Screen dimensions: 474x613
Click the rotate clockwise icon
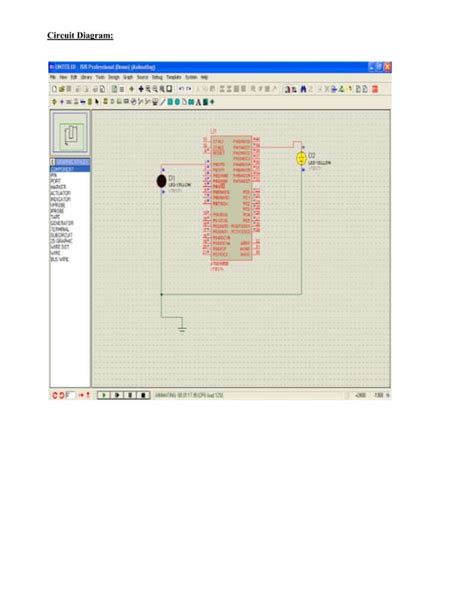(55, 395)
